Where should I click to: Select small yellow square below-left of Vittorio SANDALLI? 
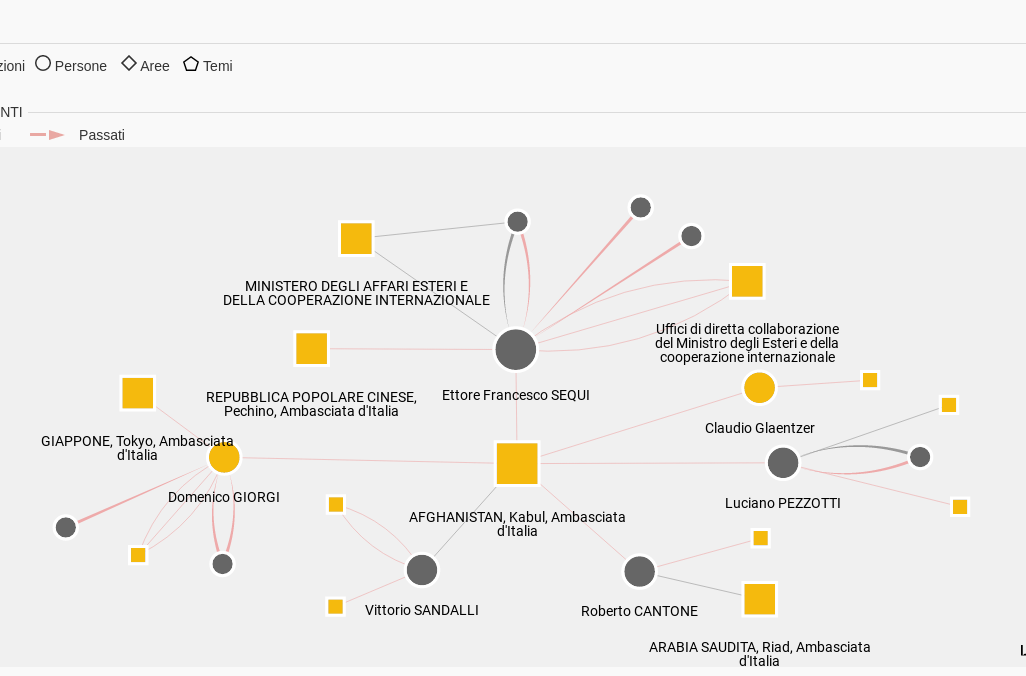335,607
